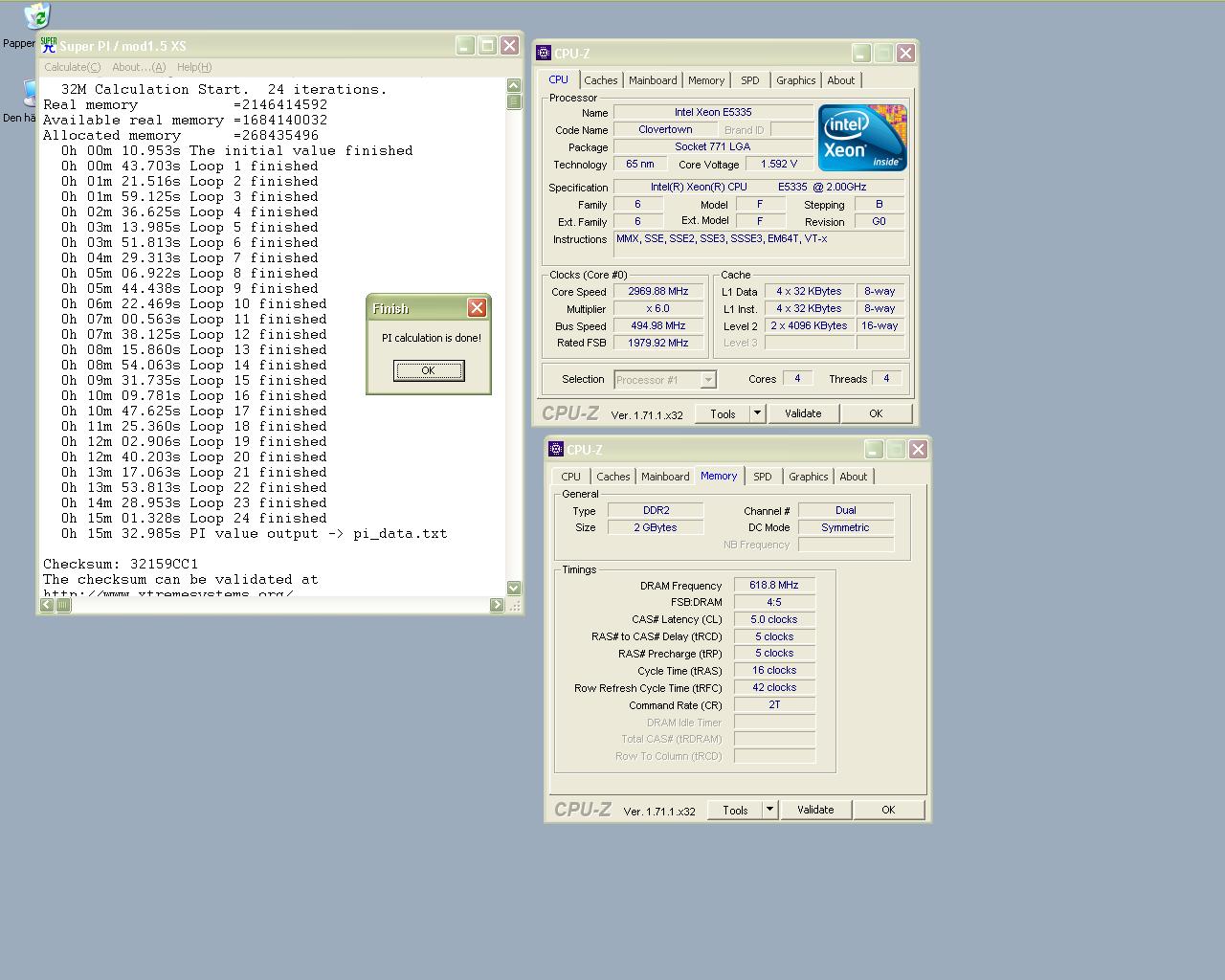Click the Checksum: 32159CC1 line
The height and width of the screenshot is (980, 1225).
[121, 565]
